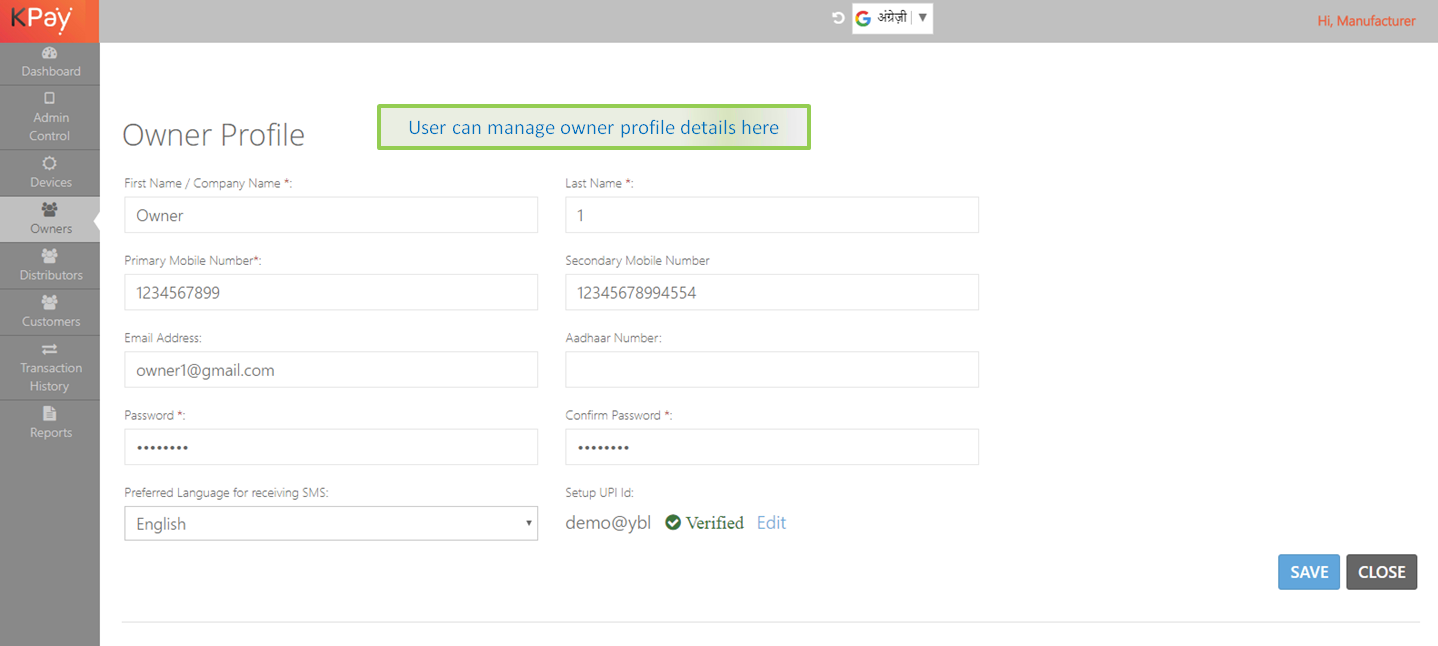The height and width of the screenshot is (646, 1438).
Task: Open the Customers sidebar icon
Action: 50,302
